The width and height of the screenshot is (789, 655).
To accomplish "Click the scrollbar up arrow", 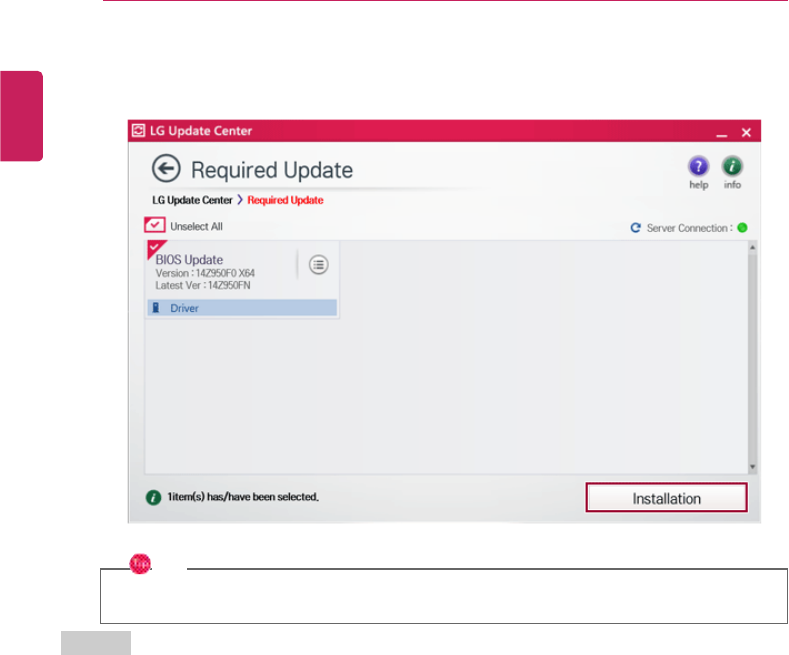I will click(752, 248).
